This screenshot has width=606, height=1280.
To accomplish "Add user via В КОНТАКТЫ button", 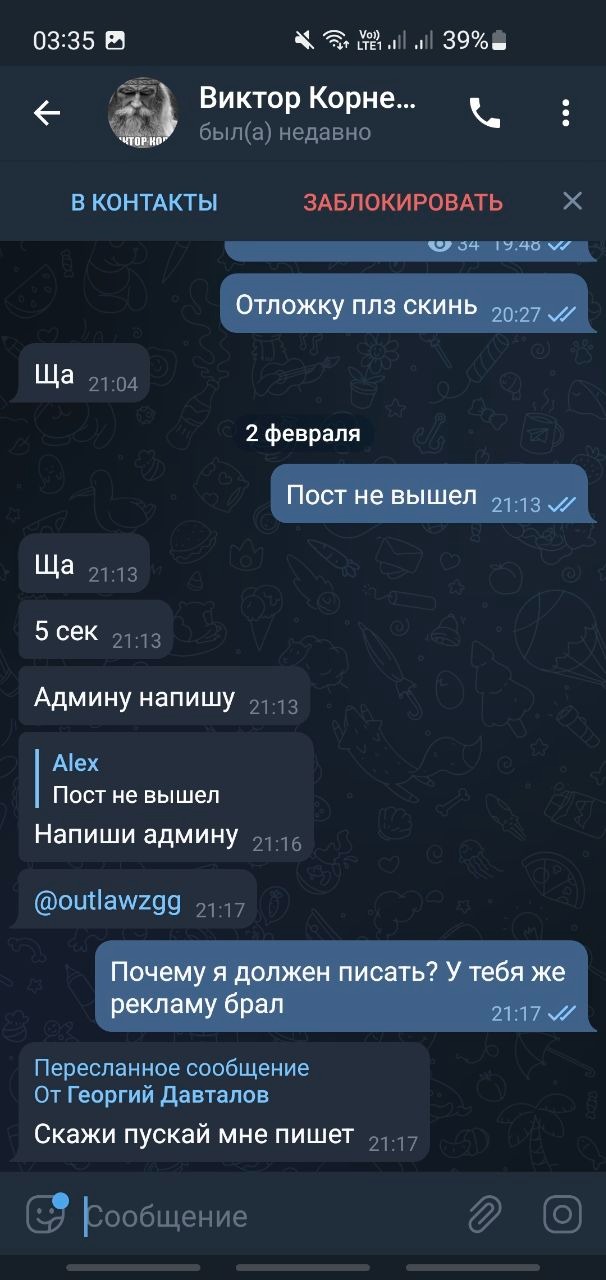I will coord(144,202).
